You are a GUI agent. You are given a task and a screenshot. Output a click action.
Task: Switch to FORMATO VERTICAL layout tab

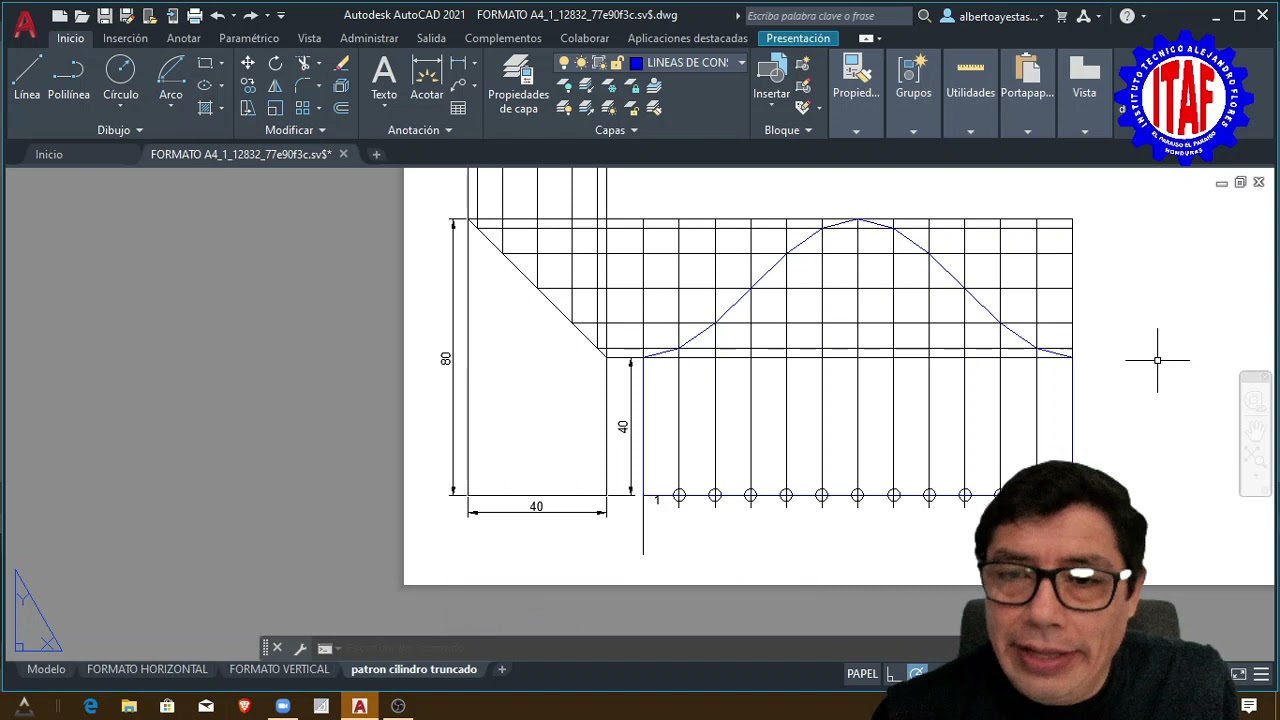pos(279,670)
